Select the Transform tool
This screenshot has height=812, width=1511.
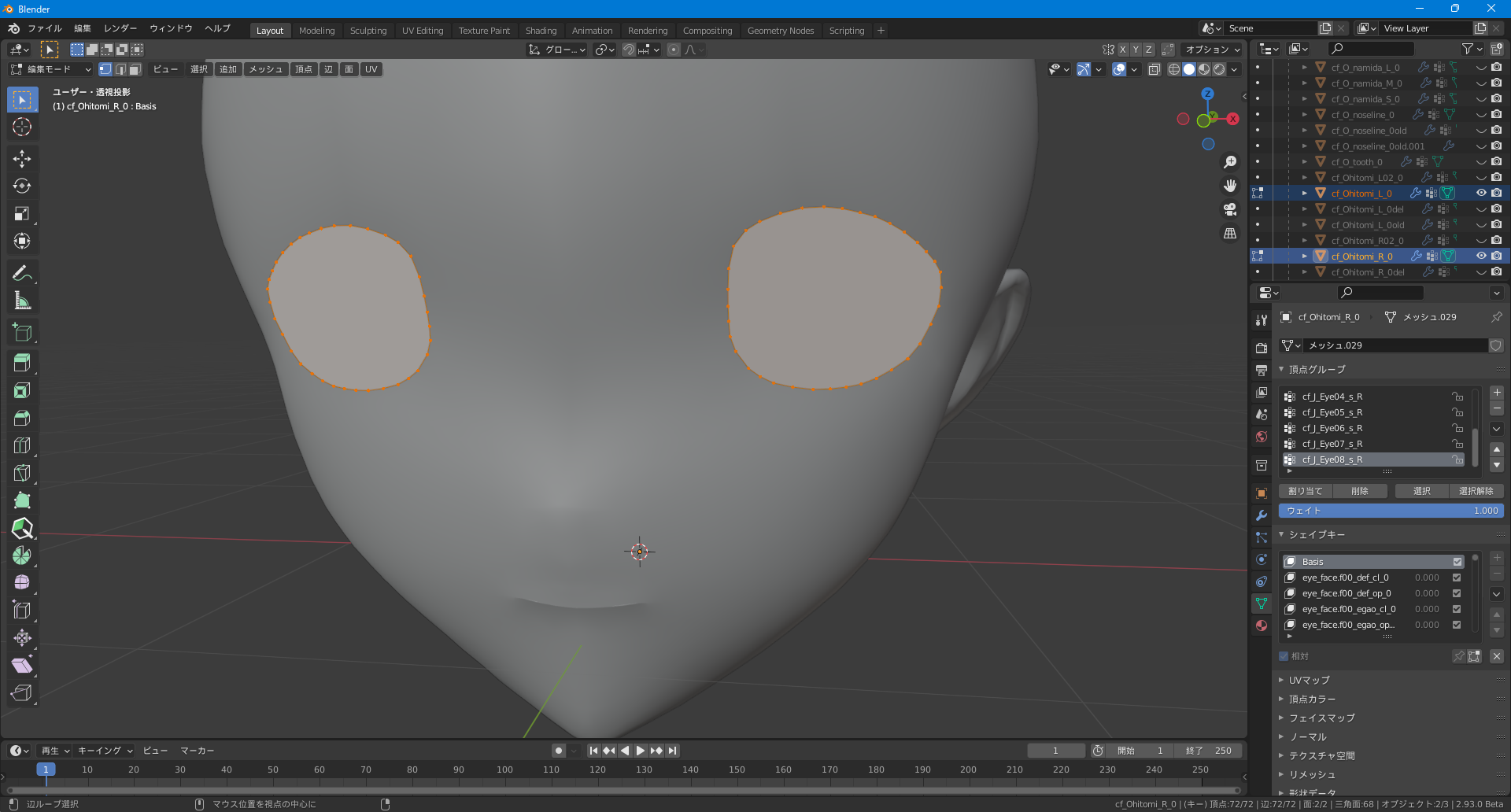click(x=22, y=241)
